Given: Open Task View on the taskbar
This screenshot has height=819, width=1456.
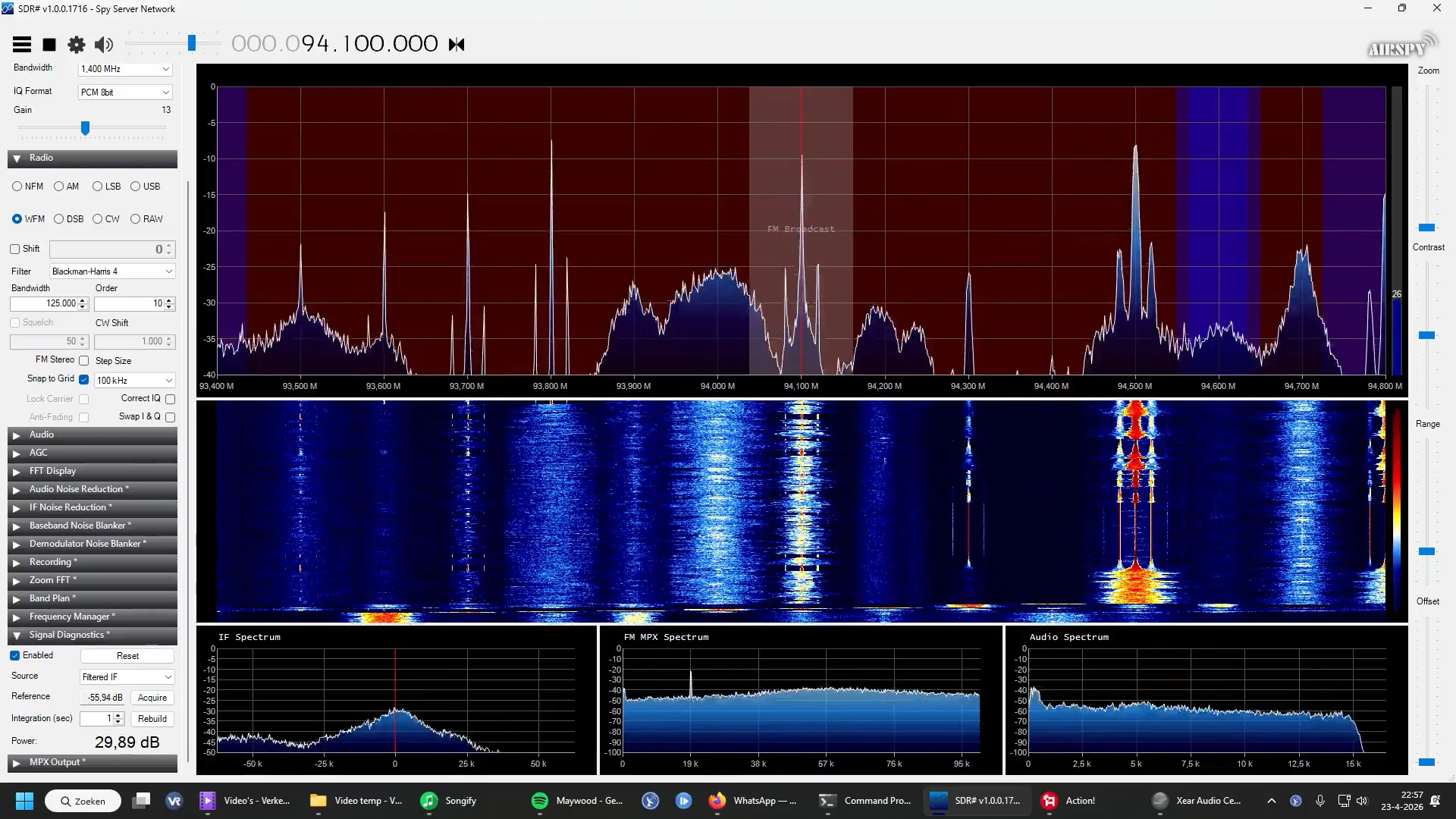Looking at the screenshot, I should click(x=141, y=801).
